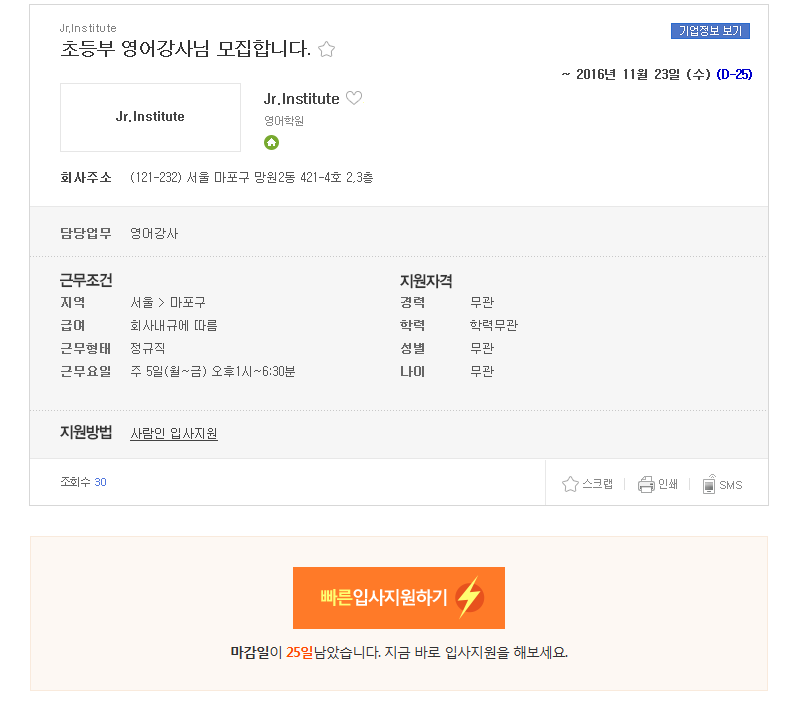Click the 스크랩 text label
The height and width of the screenshot is (703, 785).
pyautogui.click(x=597, y=484)
